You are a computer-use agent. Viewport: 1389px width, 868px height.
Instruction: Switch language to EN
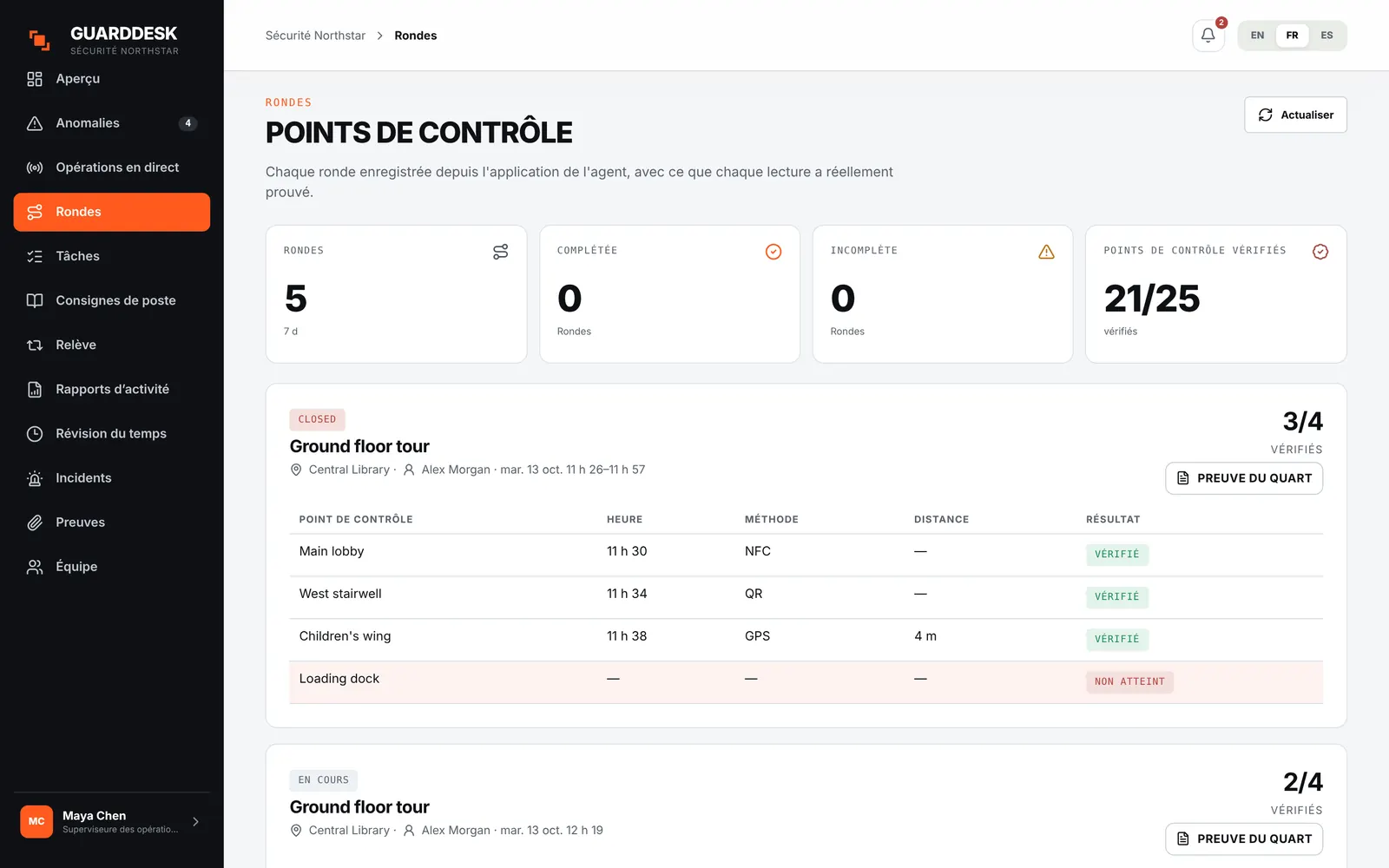(1257, 36)
